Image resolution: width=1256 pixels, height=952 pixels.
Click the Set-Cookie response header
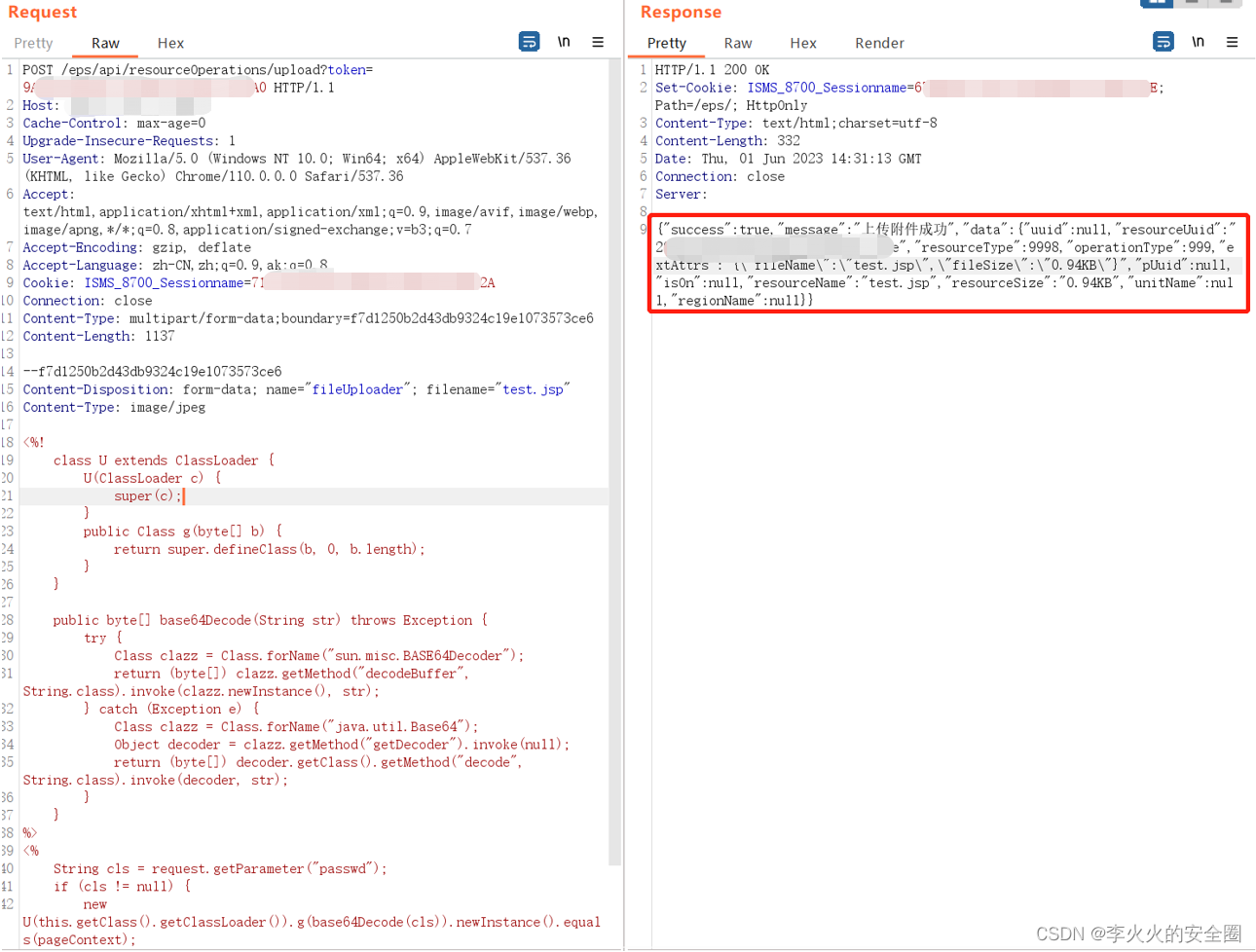(909, 88)
